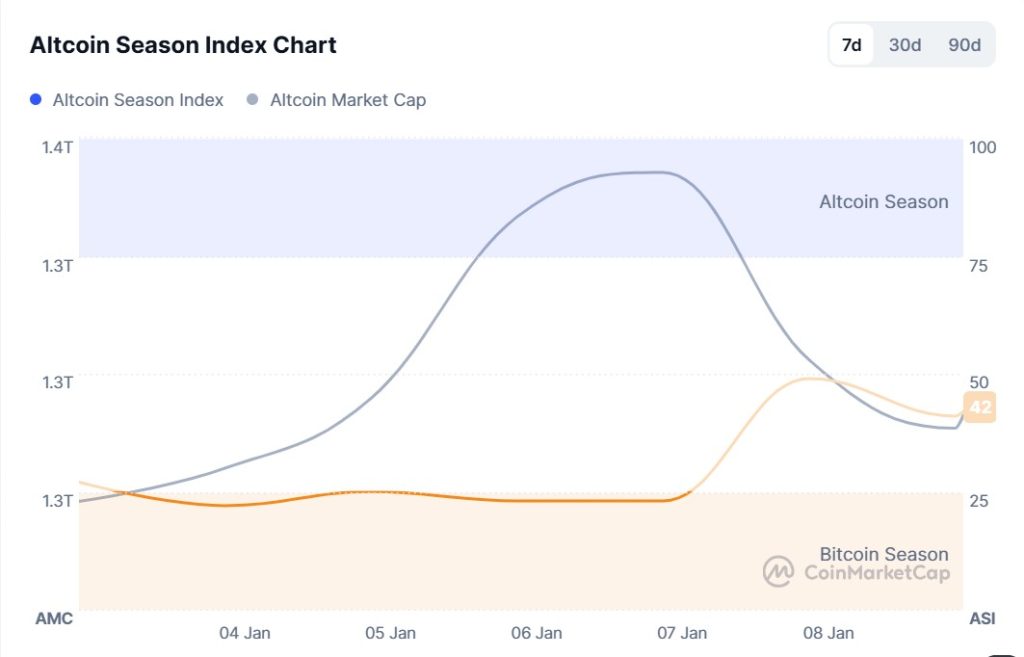Click the Altcoin Season band label

(x=883, y=202)
